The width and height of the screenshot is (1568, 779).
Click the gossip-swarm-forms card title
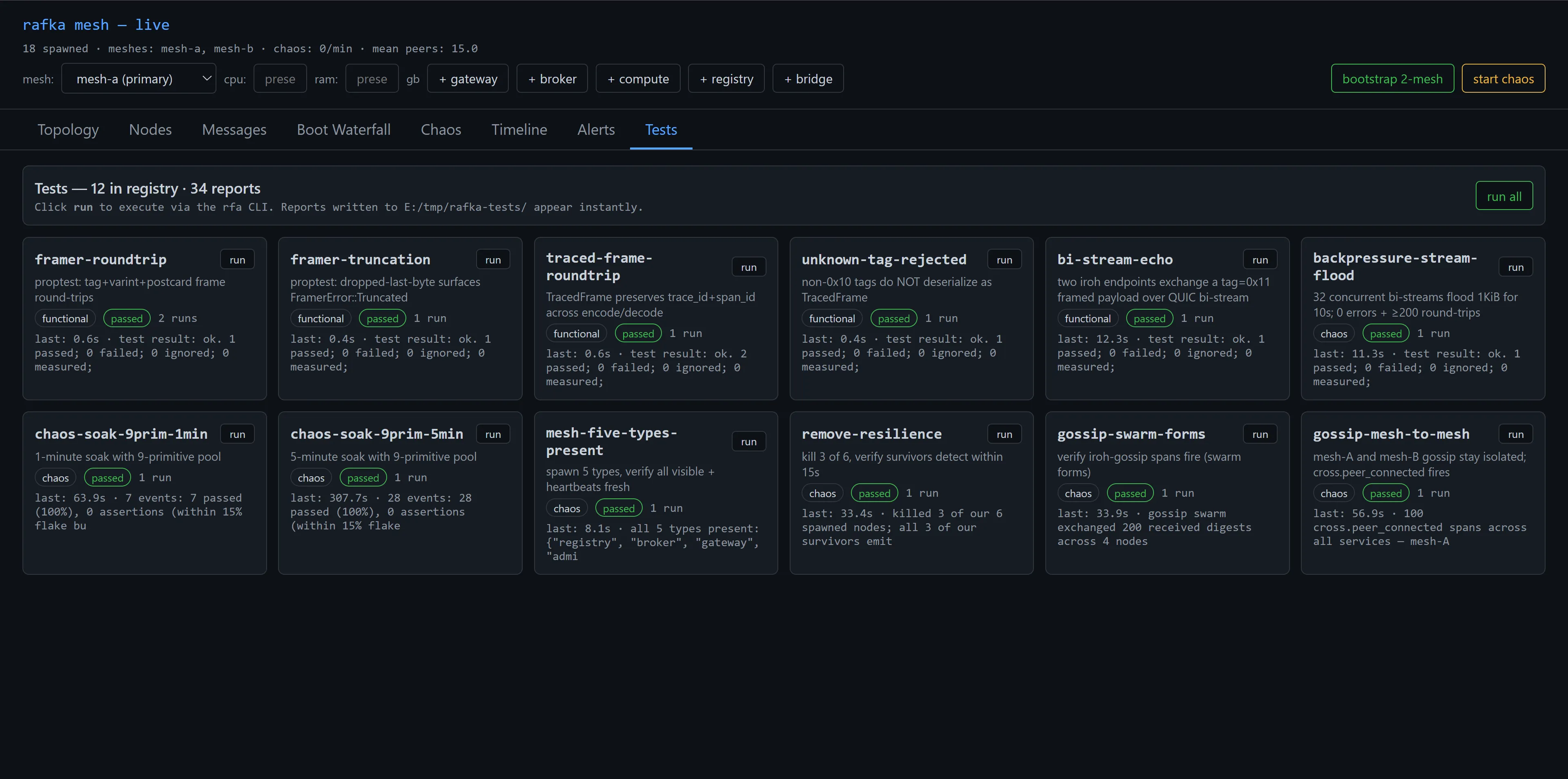click(1131, 434)
